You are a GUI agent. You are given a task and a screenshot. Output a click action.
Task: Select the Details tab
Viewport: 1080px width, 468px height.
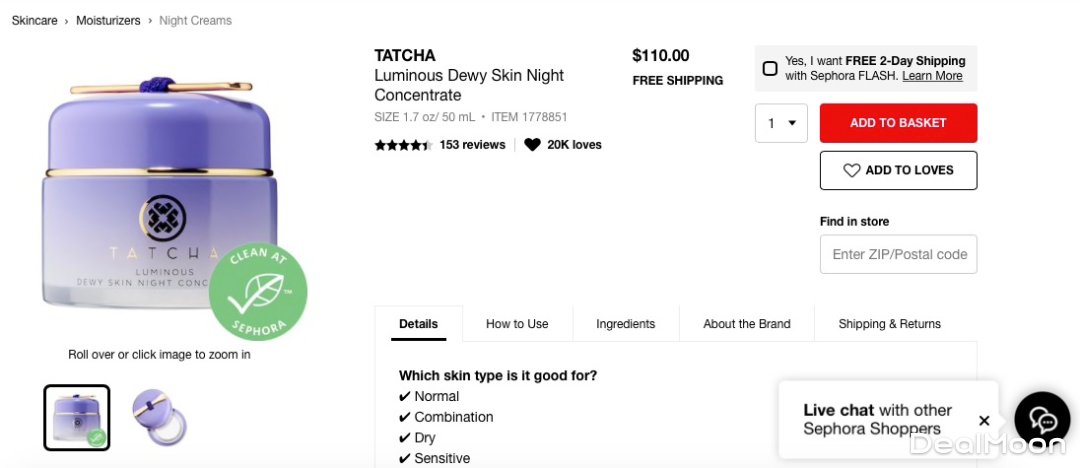pos(418,324)
